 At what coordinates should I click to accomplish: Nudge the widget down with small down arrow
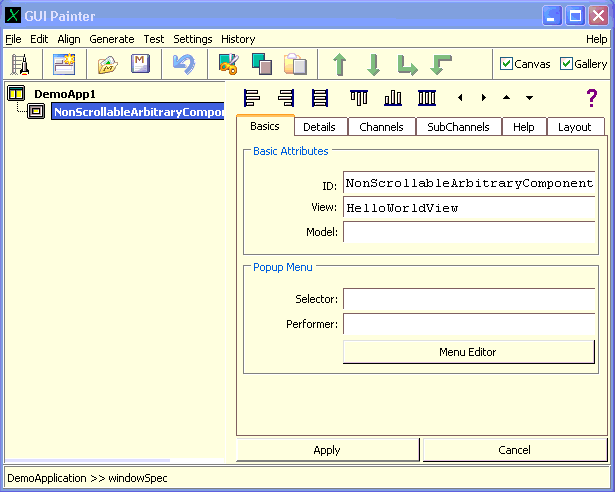coord(529,98)
